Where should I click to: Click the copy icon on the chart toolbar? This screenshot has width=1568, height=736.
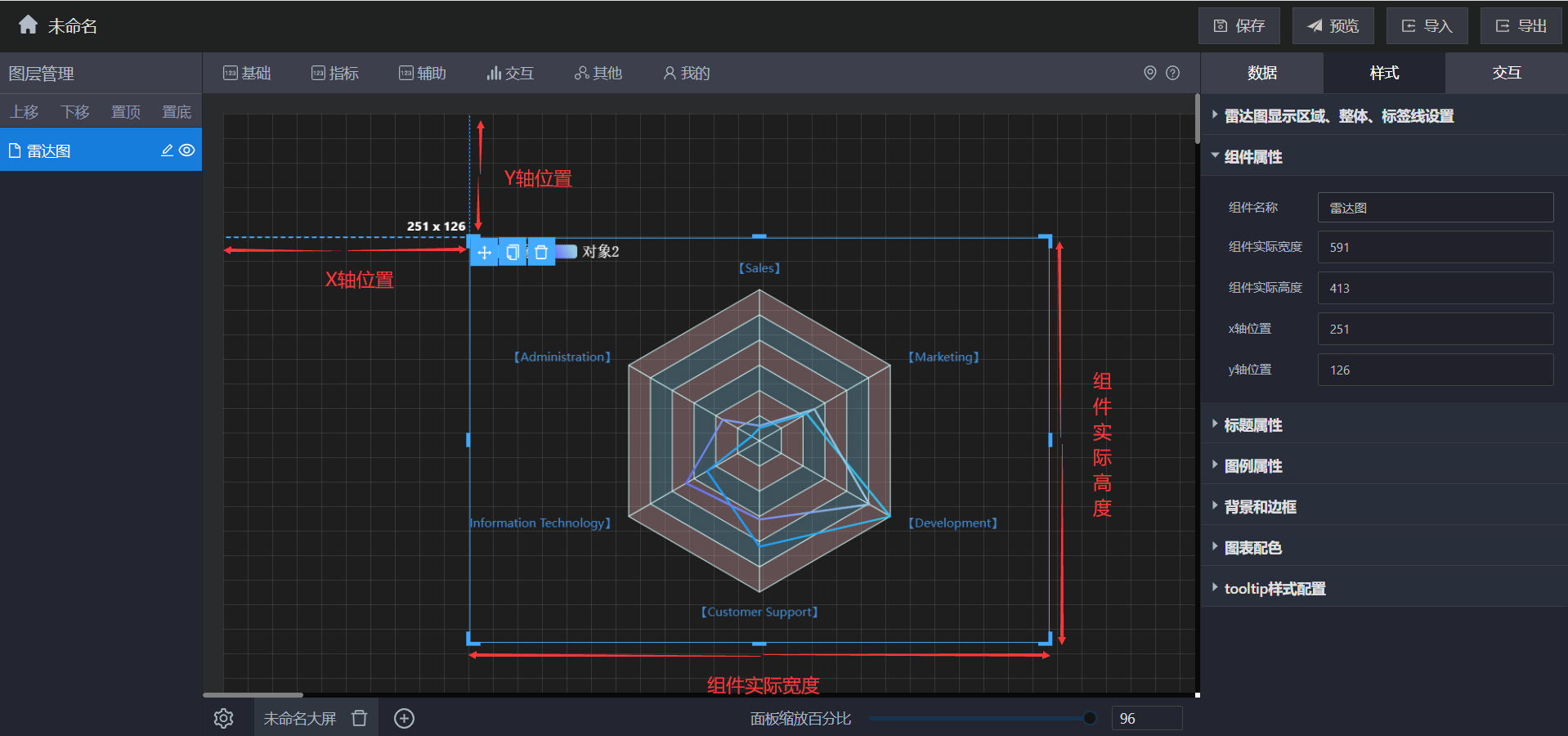click(513, 253)
